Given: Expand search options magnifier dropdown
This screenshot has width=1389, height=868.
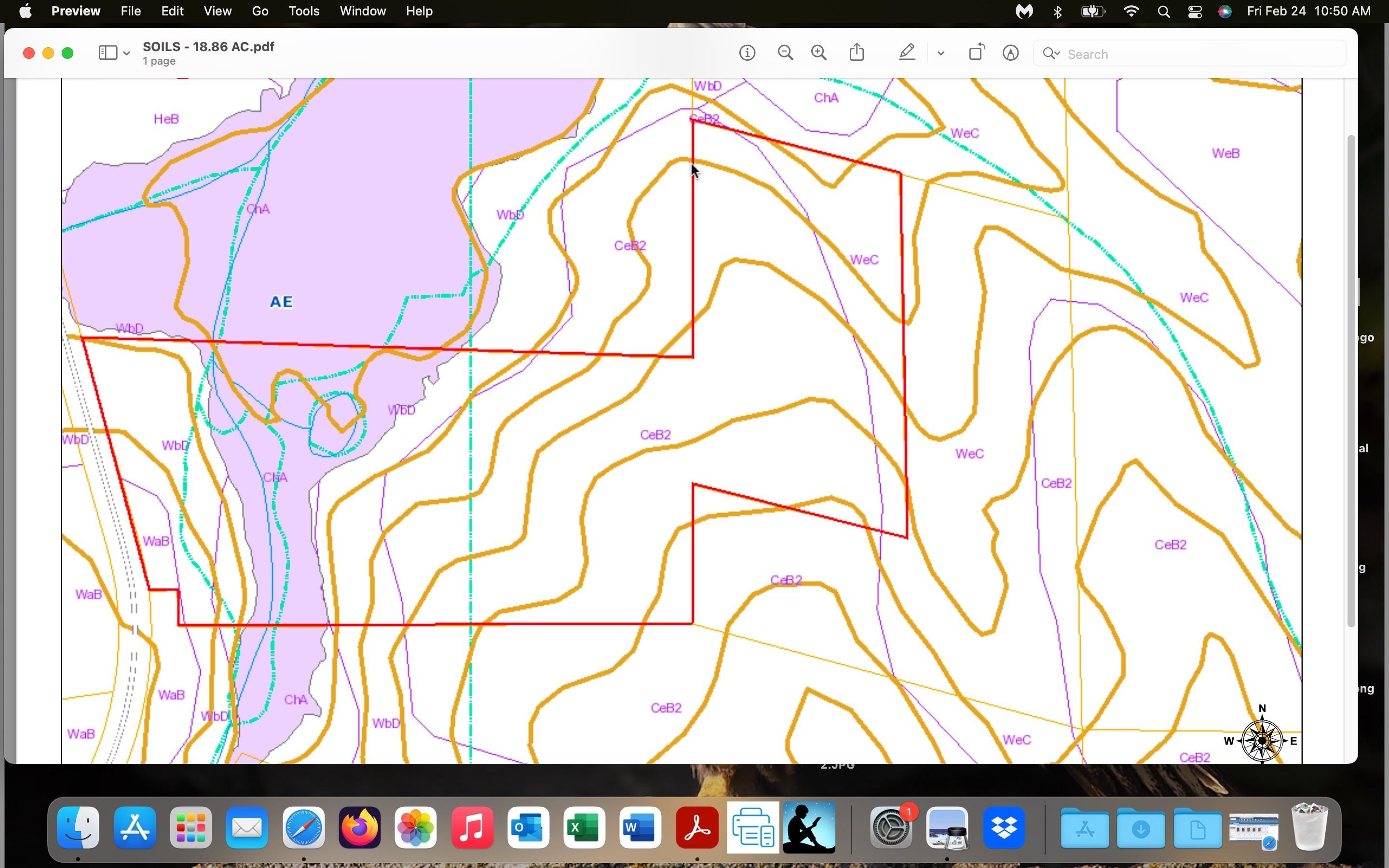Looking at the screenshot, I should (1051, 54).
